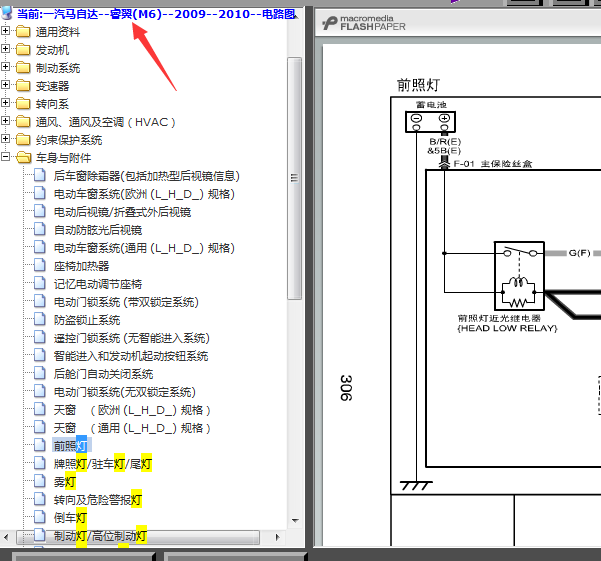Image resolution: width=601 pixels, height=561 pixels.
Task: Click the document icon beside 记忆电动调节座椅
Action: 39,283
